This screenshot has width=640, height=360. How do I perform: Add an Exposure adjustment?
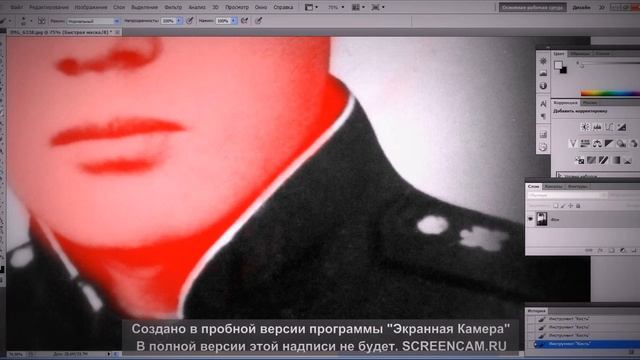(x=622, y=127)
